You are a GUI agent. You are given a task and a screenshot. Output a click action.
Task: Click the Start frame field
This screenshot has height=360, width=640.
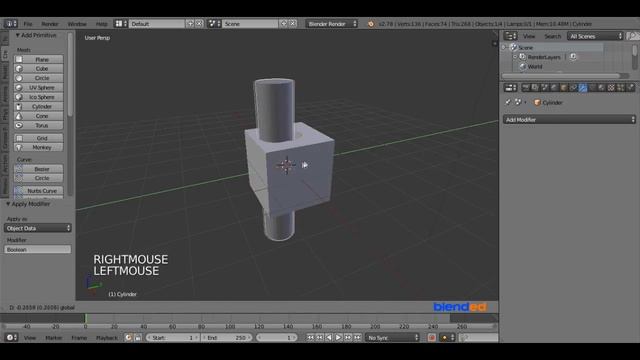pyautogui.click(x=173, y=338)
